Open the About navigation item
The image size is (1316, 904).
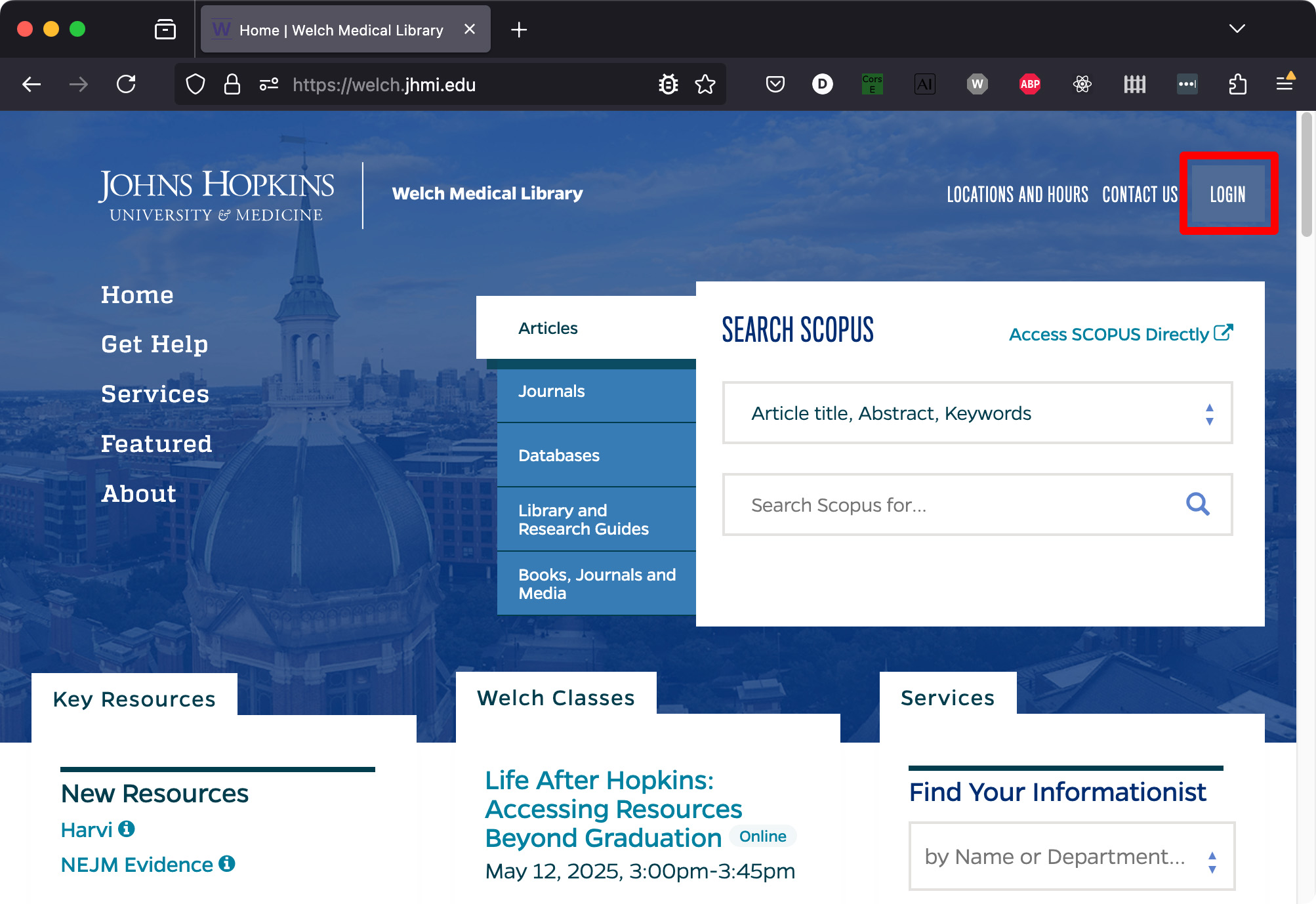pos(139,494)
